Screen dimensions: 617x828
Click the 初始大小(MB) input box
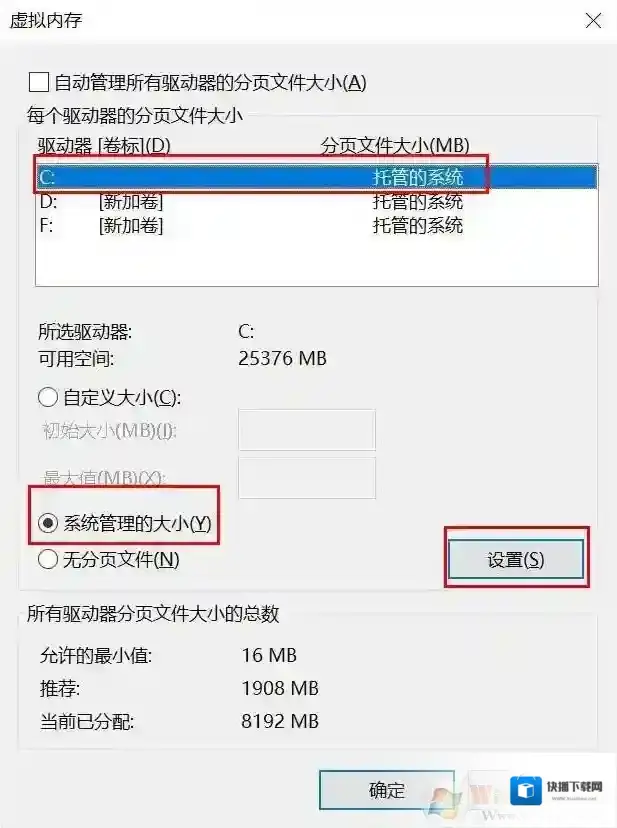tap(307, 429)
